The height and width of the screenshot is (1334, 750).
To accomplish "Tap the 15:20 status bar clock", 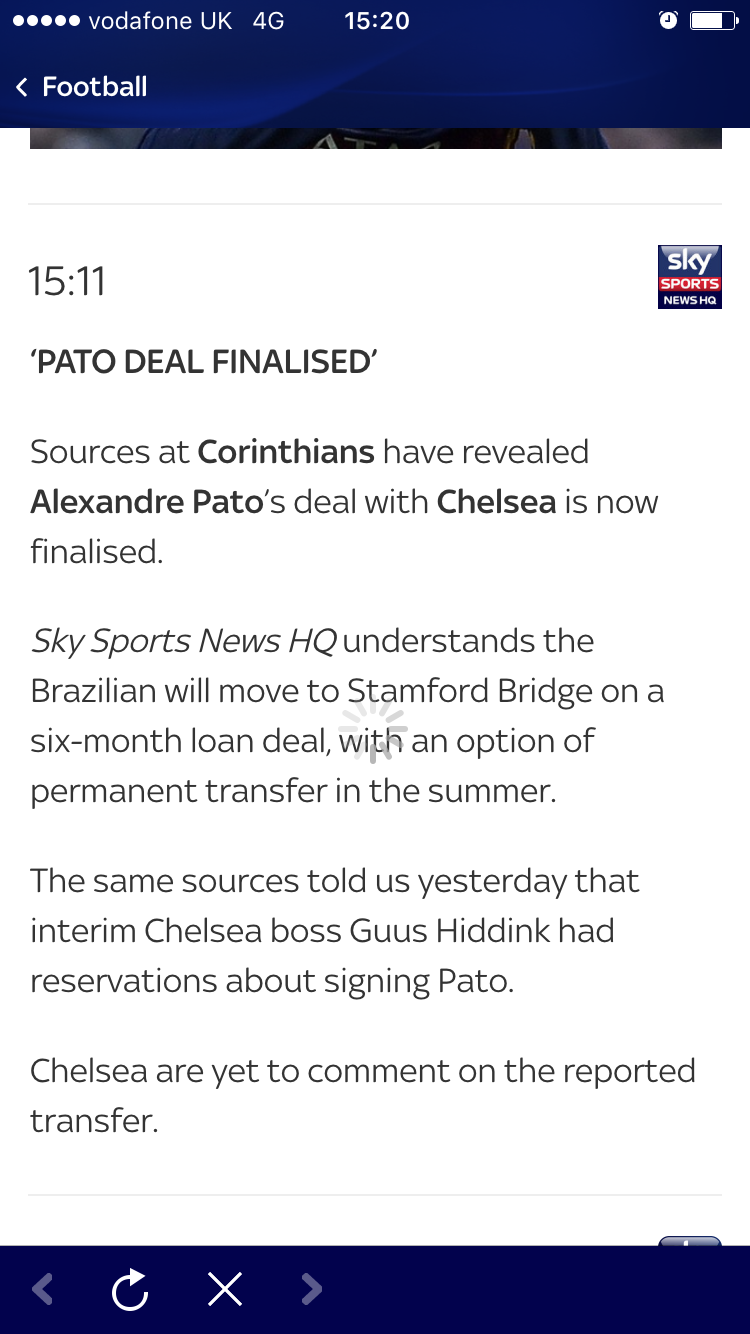I will [376, 21].
